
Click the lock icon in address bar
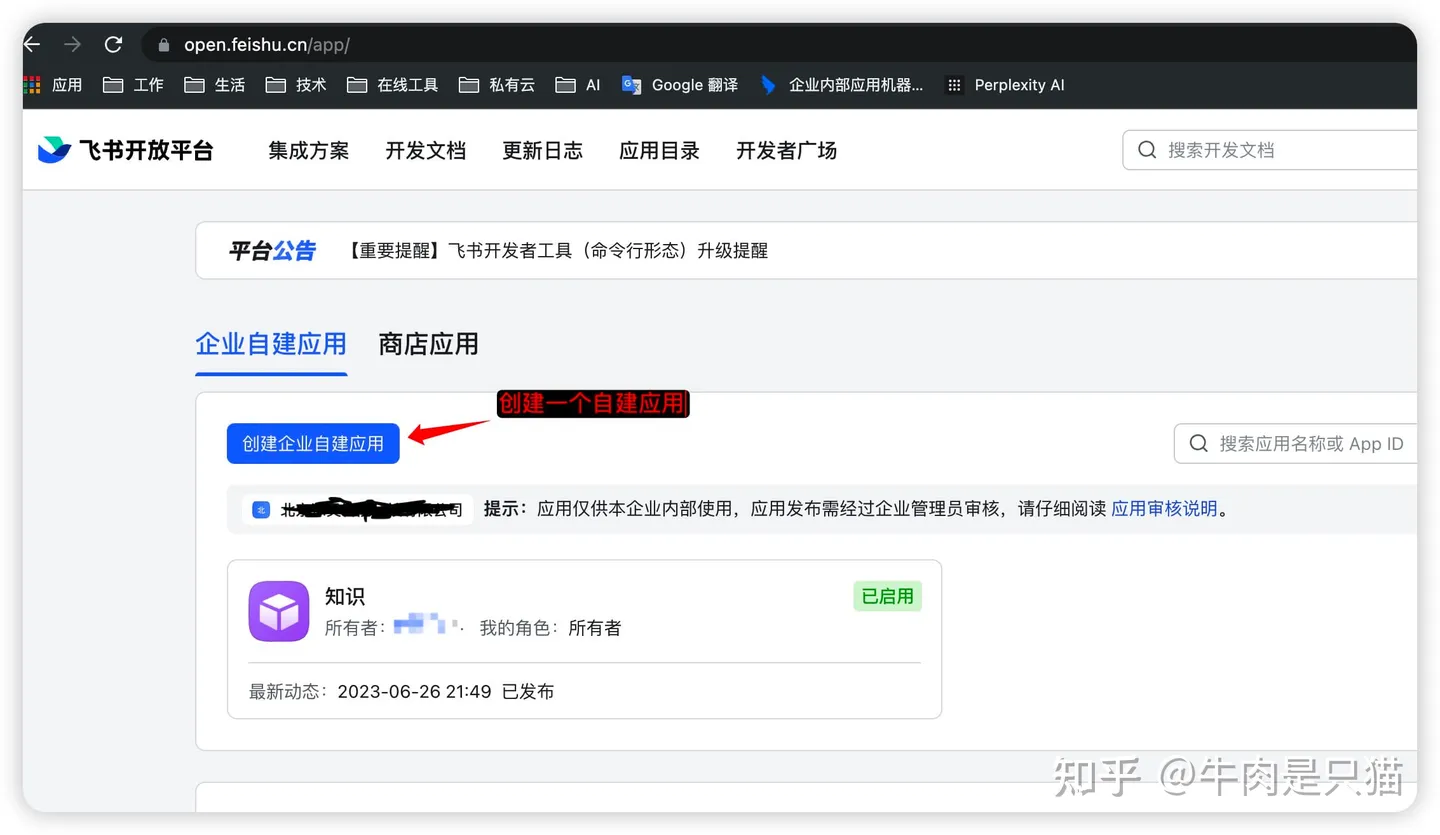pos(164,45)
